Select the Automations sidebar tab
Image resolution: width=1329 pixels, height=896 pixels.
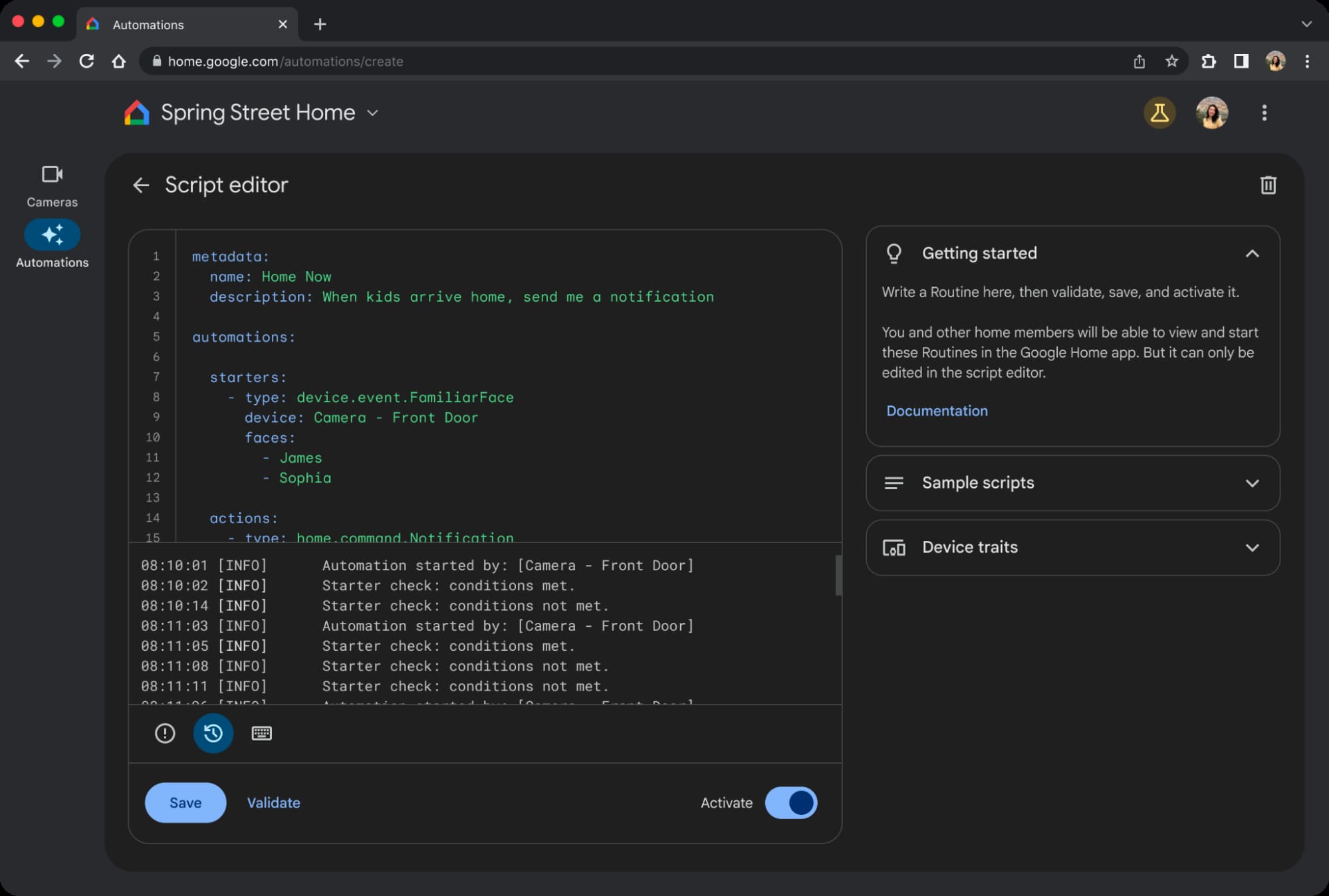[x=52, y=245]
